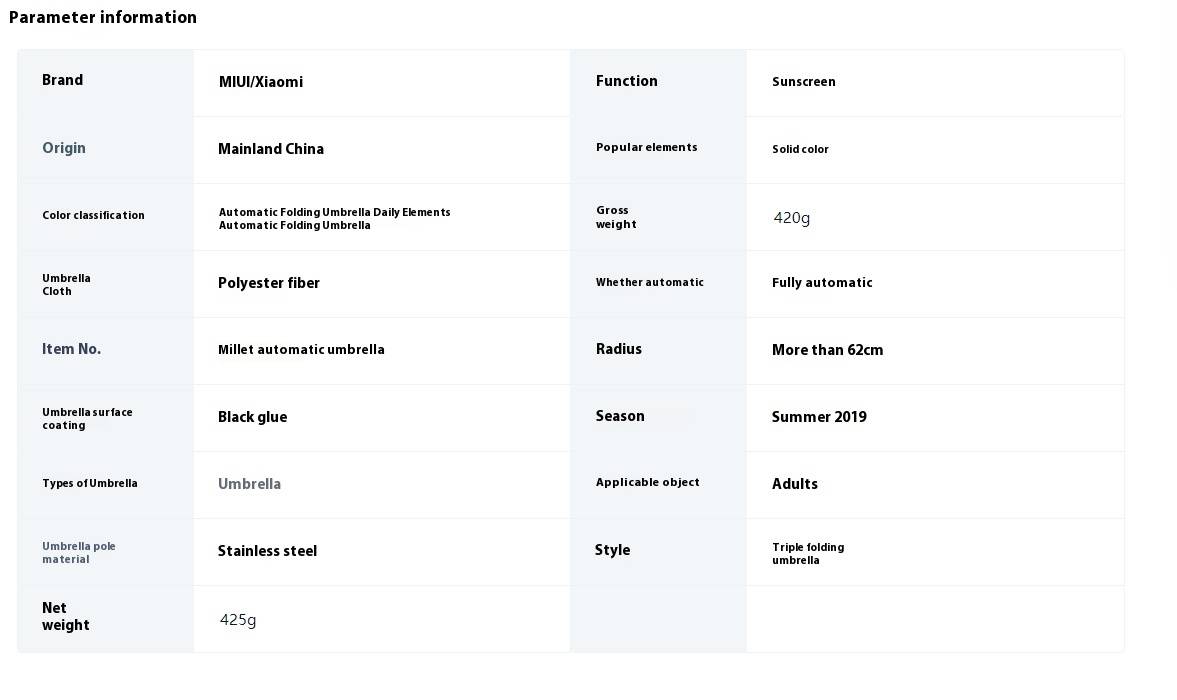
Task: Click the Triple folding umbrella style value
Action: click(x=808, y=554)
